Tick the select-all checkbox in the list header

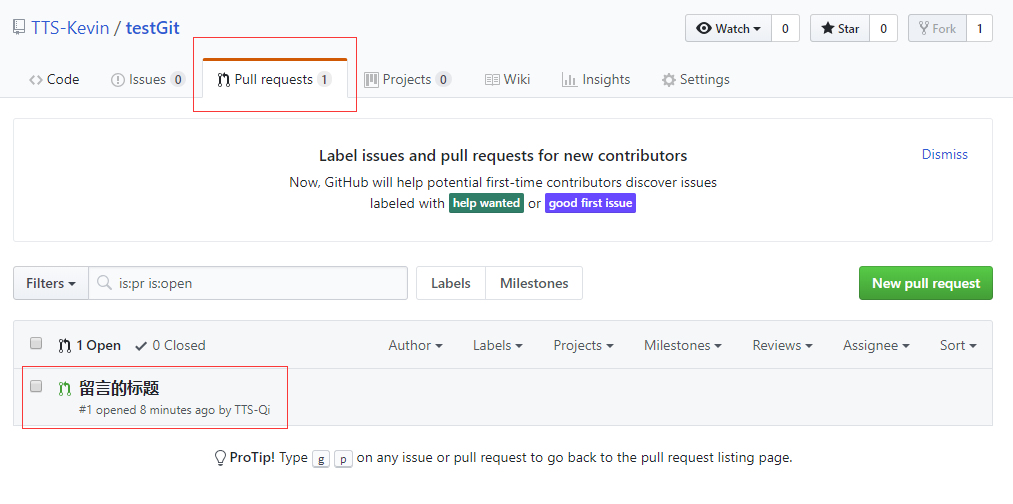(x=36, y=343)
